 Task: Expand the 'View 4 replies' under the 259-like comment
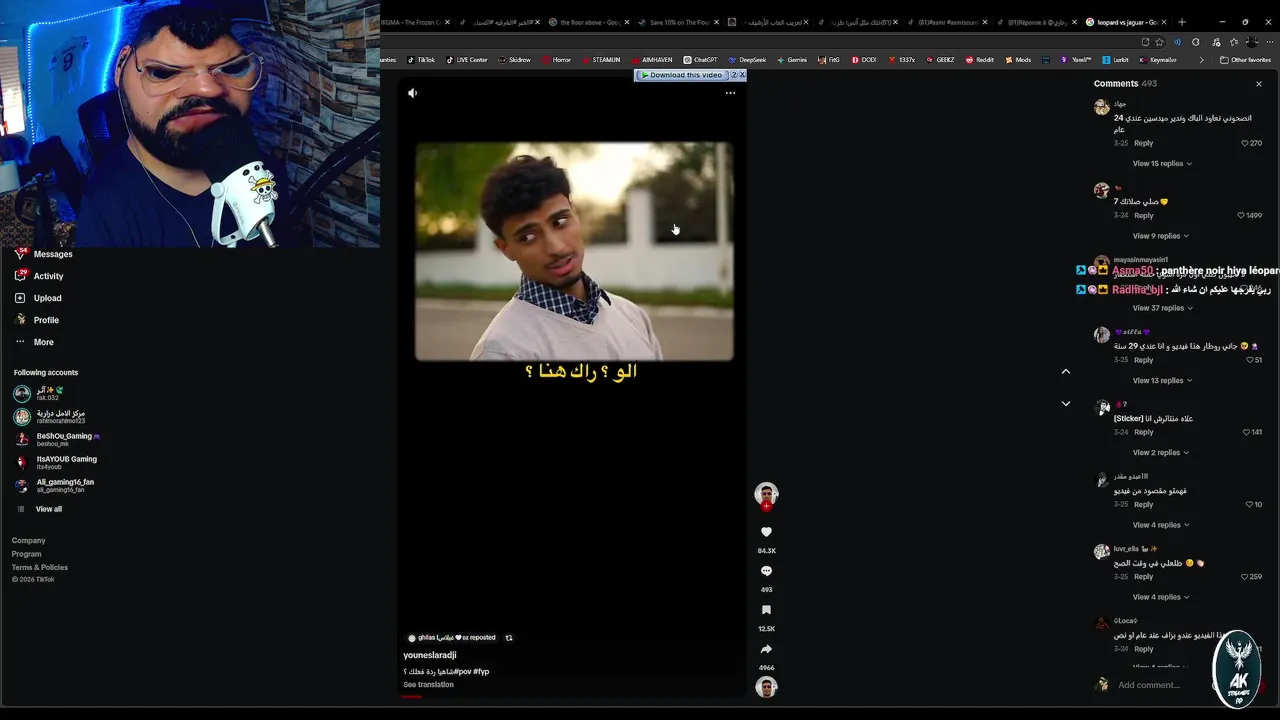click(x=1160, y=597)
